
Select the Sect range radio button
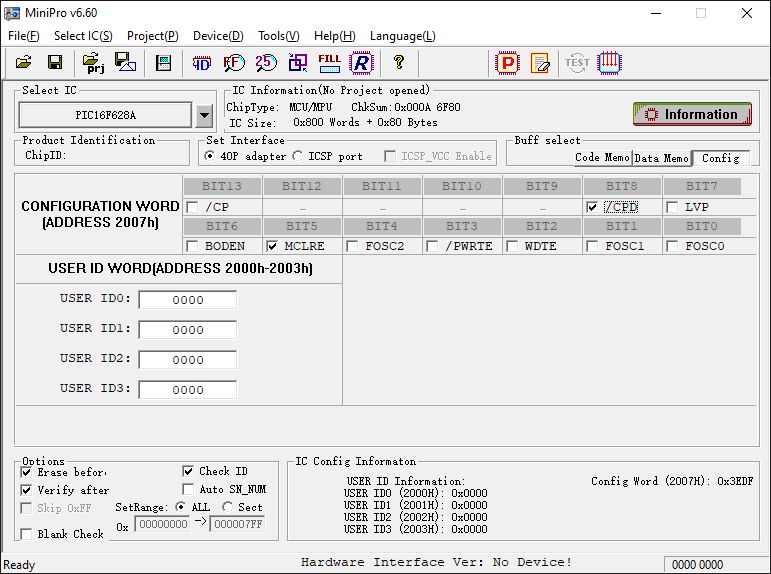[x=227, y=507]
